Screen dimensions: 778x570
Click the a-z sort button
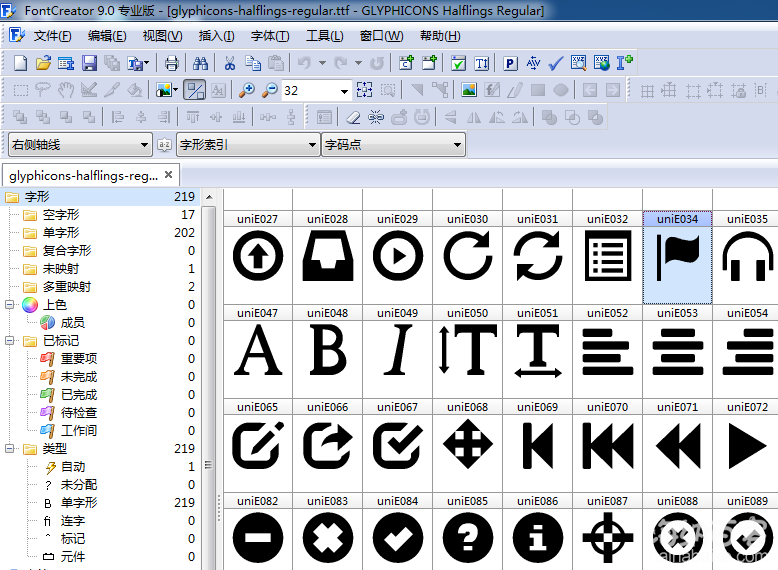pyautogui.click(x=164, y=145)
